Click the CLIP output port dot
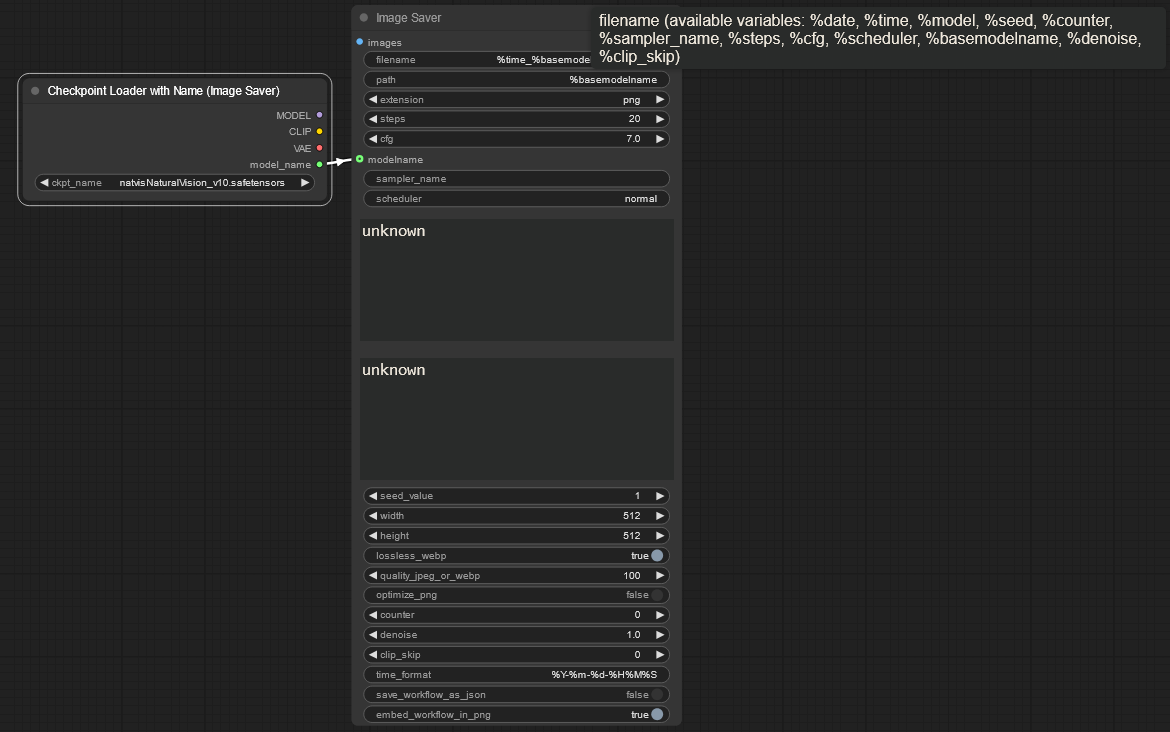The width and height of the screenshot is (1170, 732). tap(319, 131)
